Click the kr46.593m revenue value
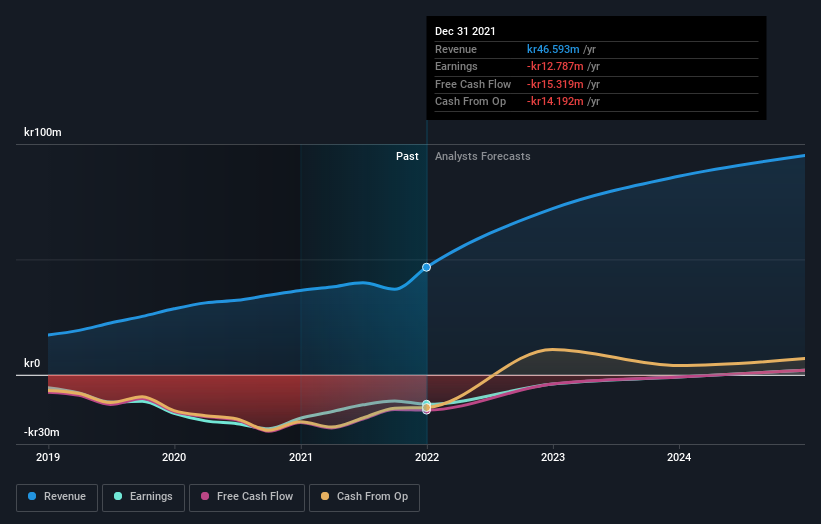This screenshot has height=524, width=821. point(553,49)
